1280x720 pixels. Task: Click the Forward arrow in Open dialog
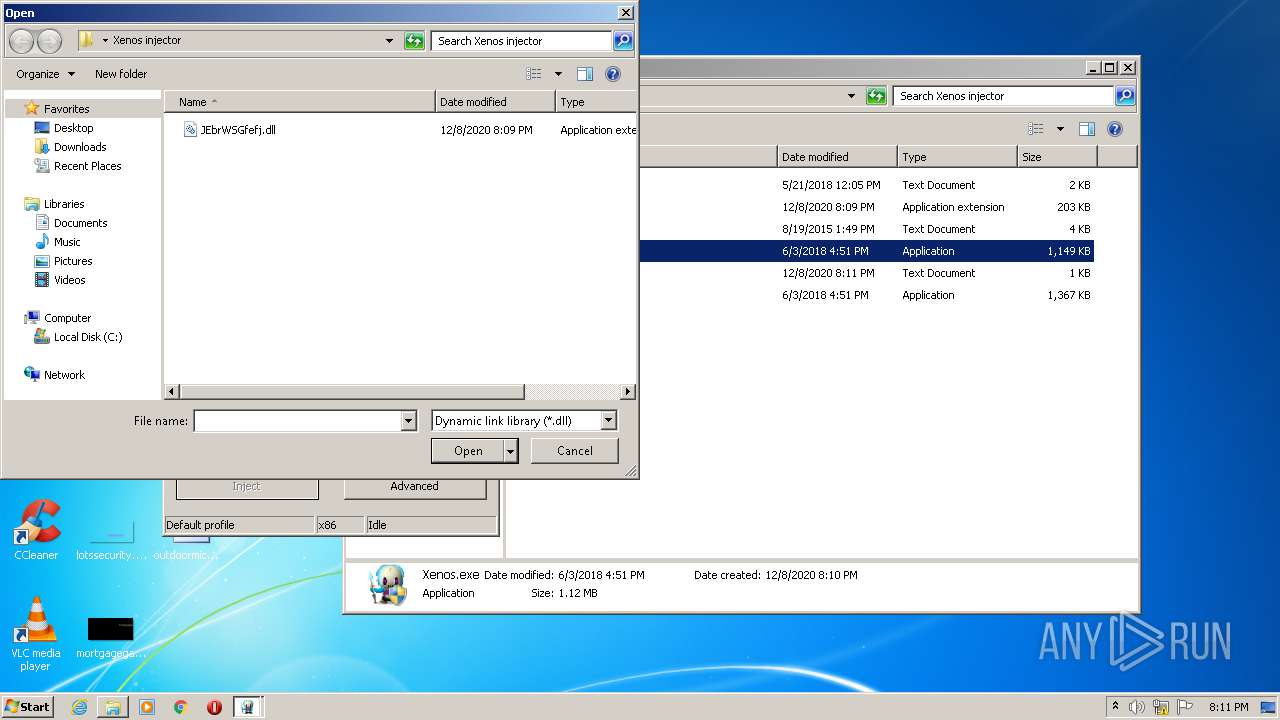[49, 41]
